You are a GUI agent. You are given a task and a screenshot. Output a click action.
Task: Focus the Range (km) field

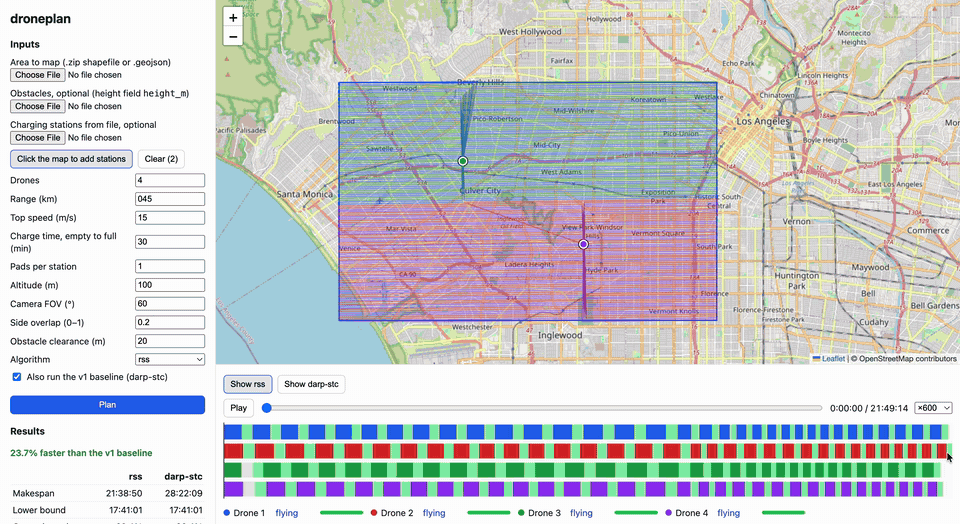pyautogui.click(x=170, y=199)
